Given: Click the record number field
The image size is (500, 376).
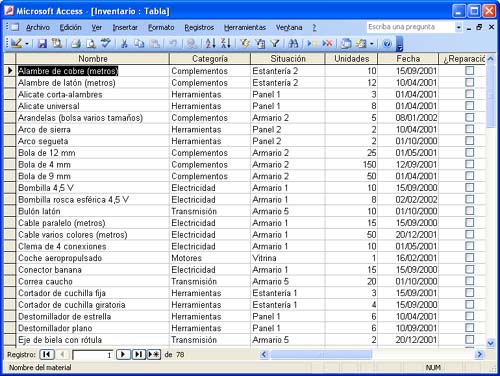Looking at the screenshot, I should click(93, 355).
